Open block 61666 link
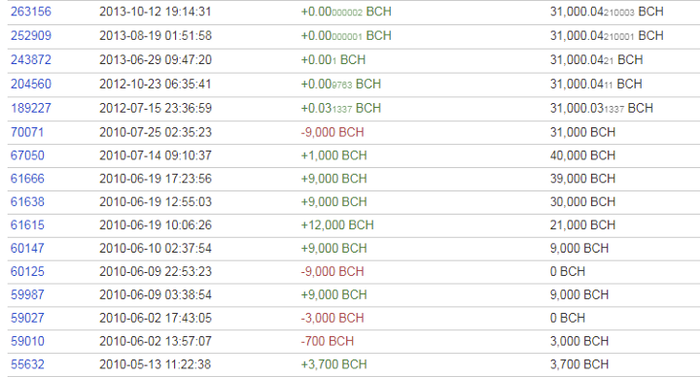 tap(27, 179)
